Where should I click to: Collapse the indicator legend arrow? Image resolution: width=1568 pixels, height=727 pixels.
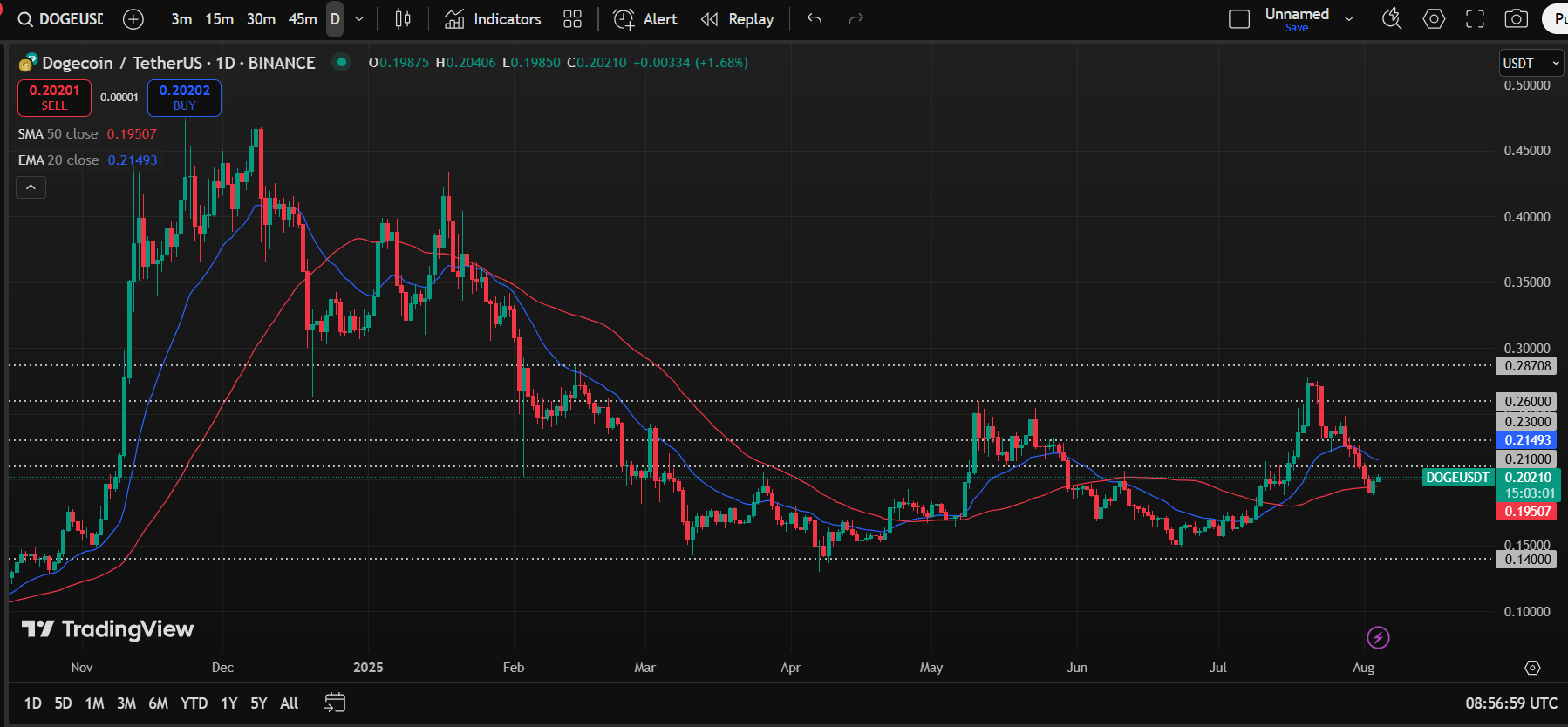31,187
